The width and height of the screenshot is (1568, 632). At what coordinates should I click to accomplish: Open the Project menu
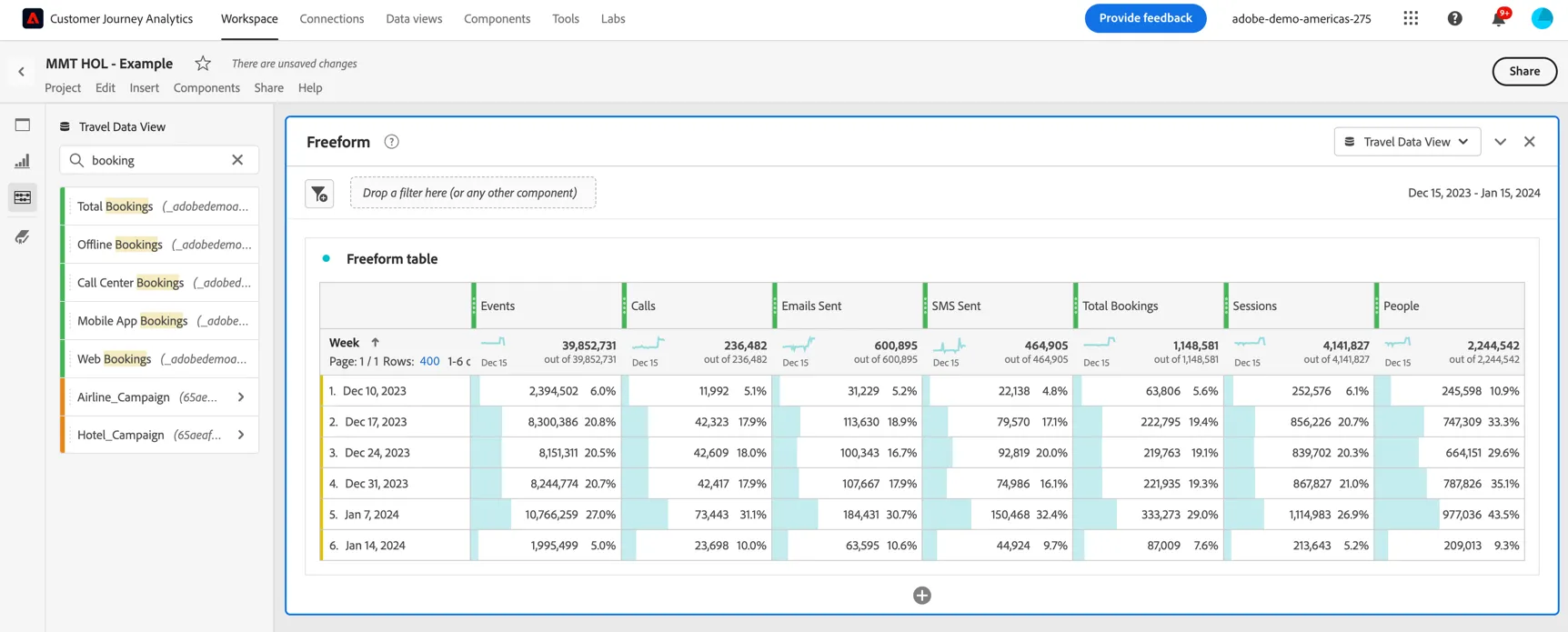63,88
